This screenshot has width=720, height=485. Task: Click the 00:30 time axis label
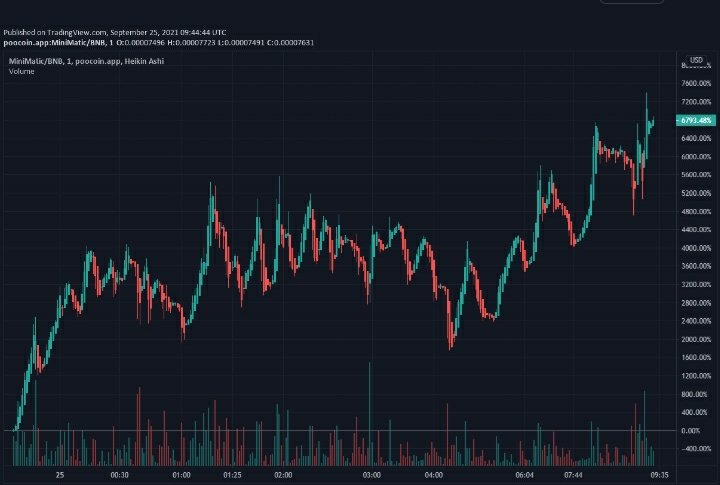(x=119, y=475)
